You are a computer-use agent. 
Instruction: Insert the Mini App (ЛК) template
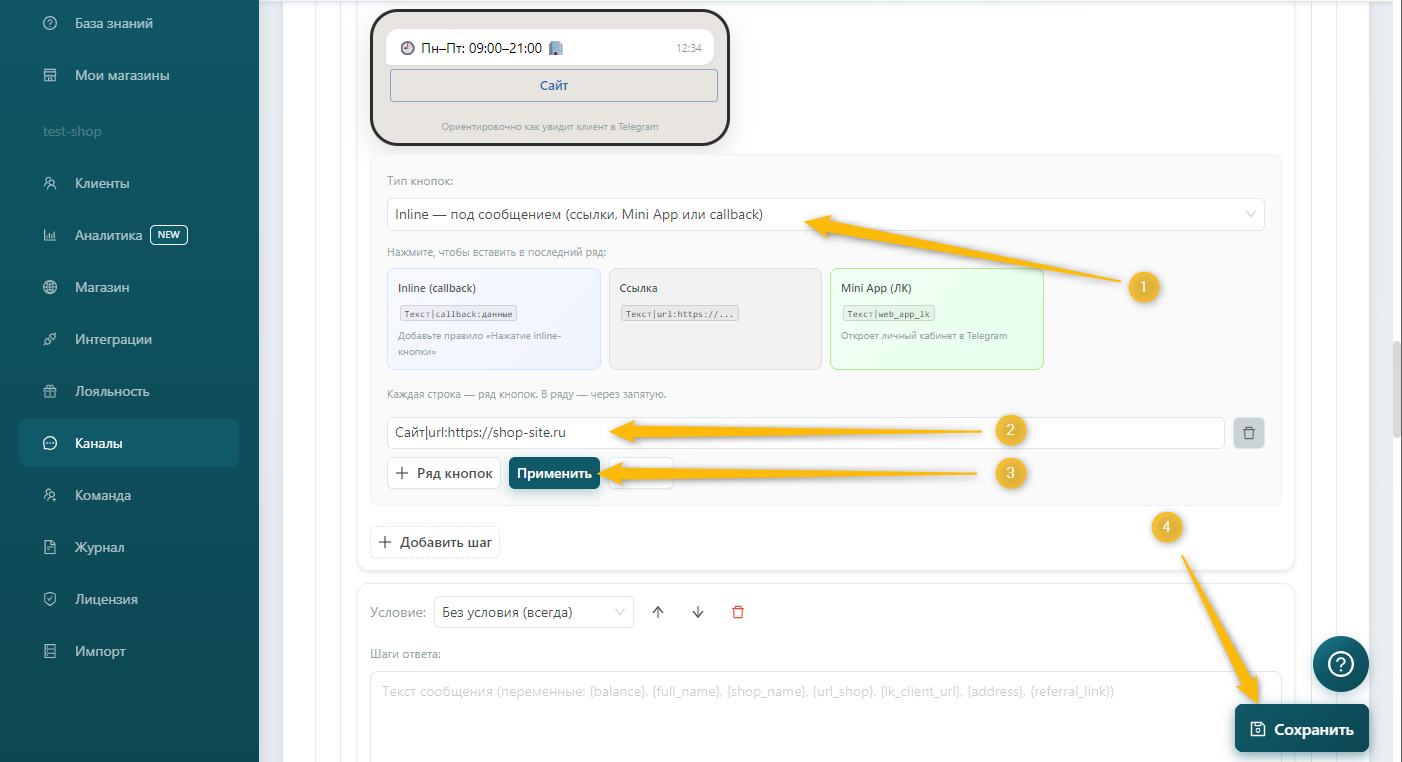point(937,319)
